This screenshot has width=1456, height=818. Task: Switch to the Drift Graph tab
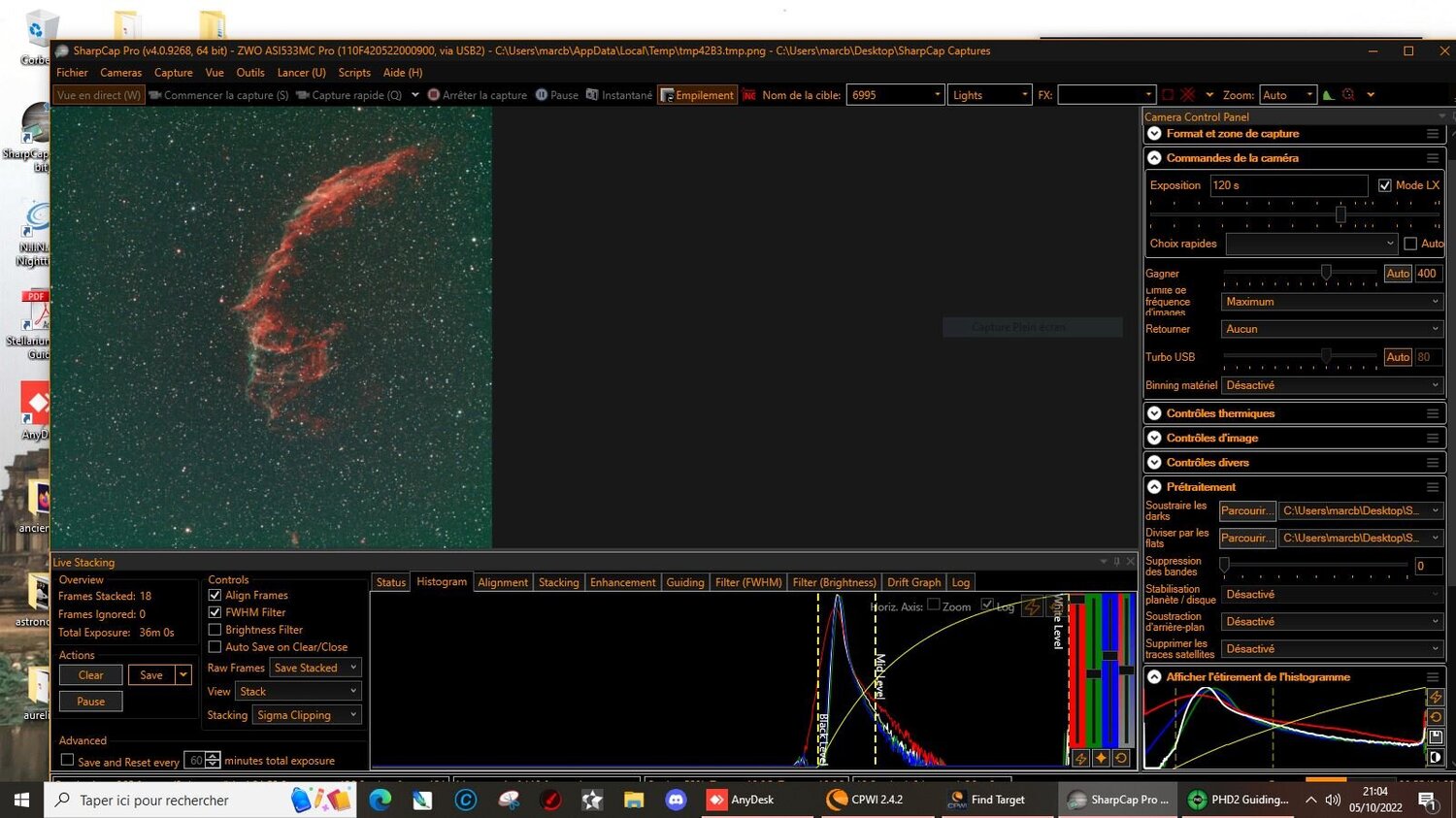(x=914, y=582)
